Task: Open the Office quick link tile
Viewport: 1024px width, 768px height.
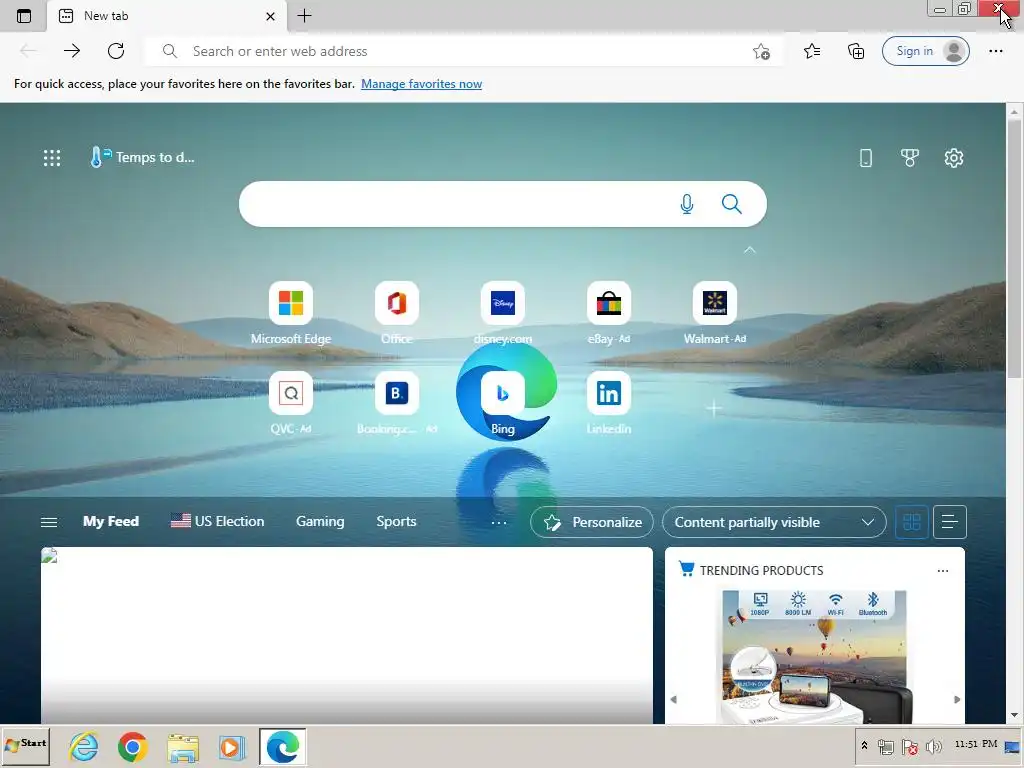Action: [396, 313]
